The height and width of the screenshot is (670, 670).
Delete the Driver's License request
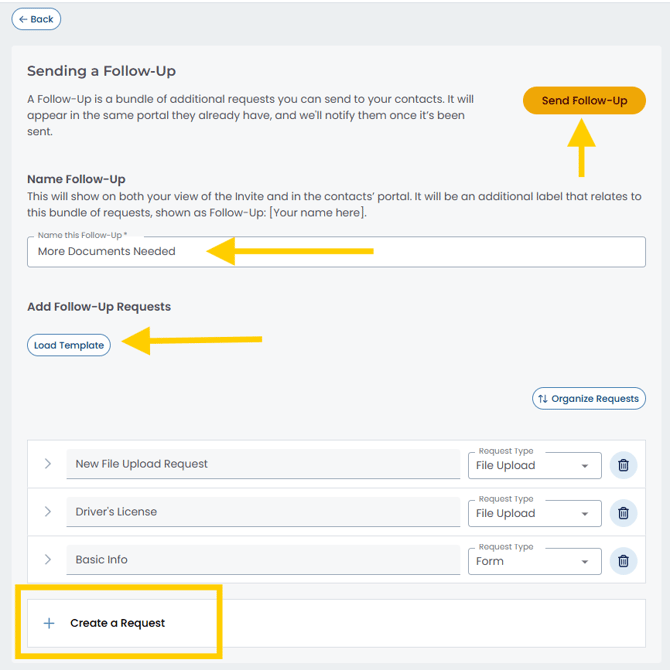pyautogui.click(x=623, y=513)
